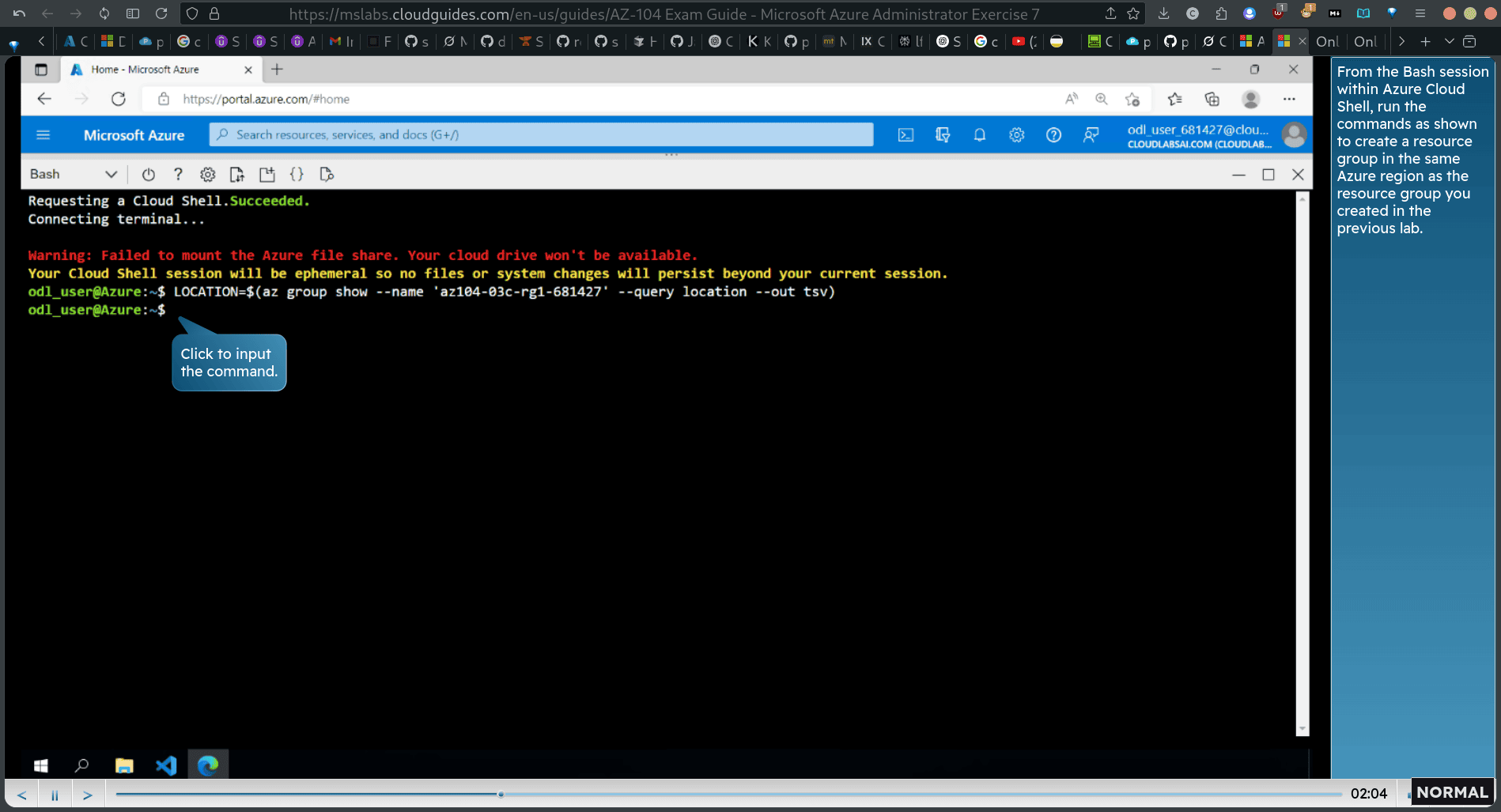
Task: Open the Cloud Shell icon in Azure header
Action: tap(906, 135)
